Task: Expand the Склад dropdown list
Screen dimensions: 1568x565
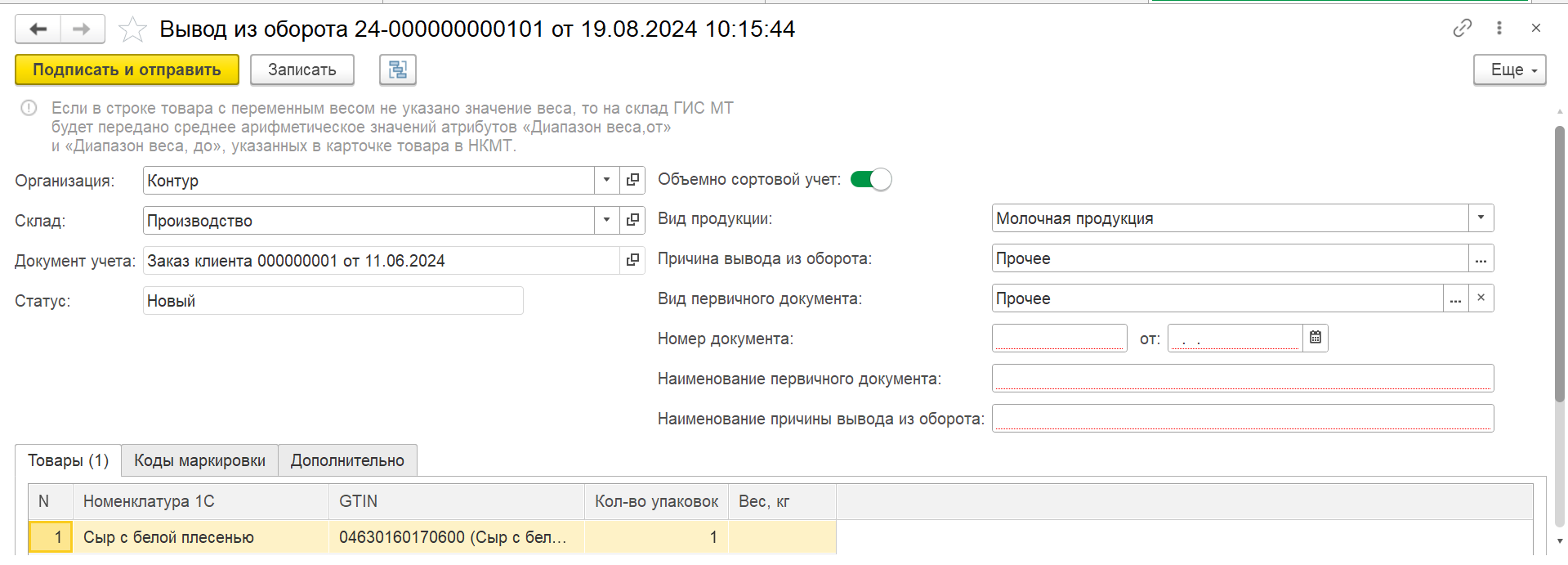Action: [x=606, y=220]
